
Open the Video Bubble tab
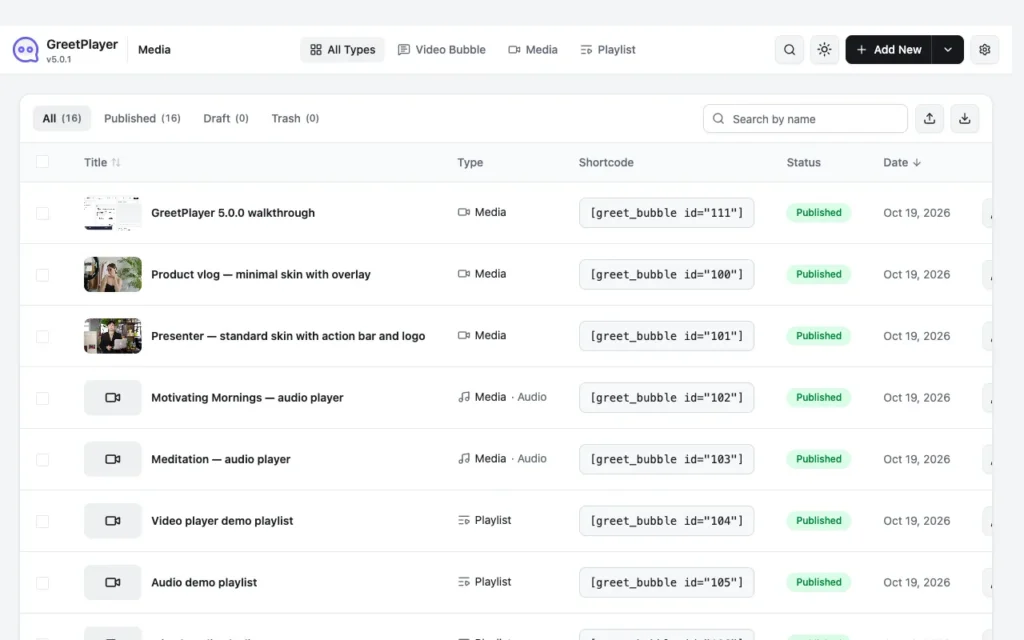[441, 50]
